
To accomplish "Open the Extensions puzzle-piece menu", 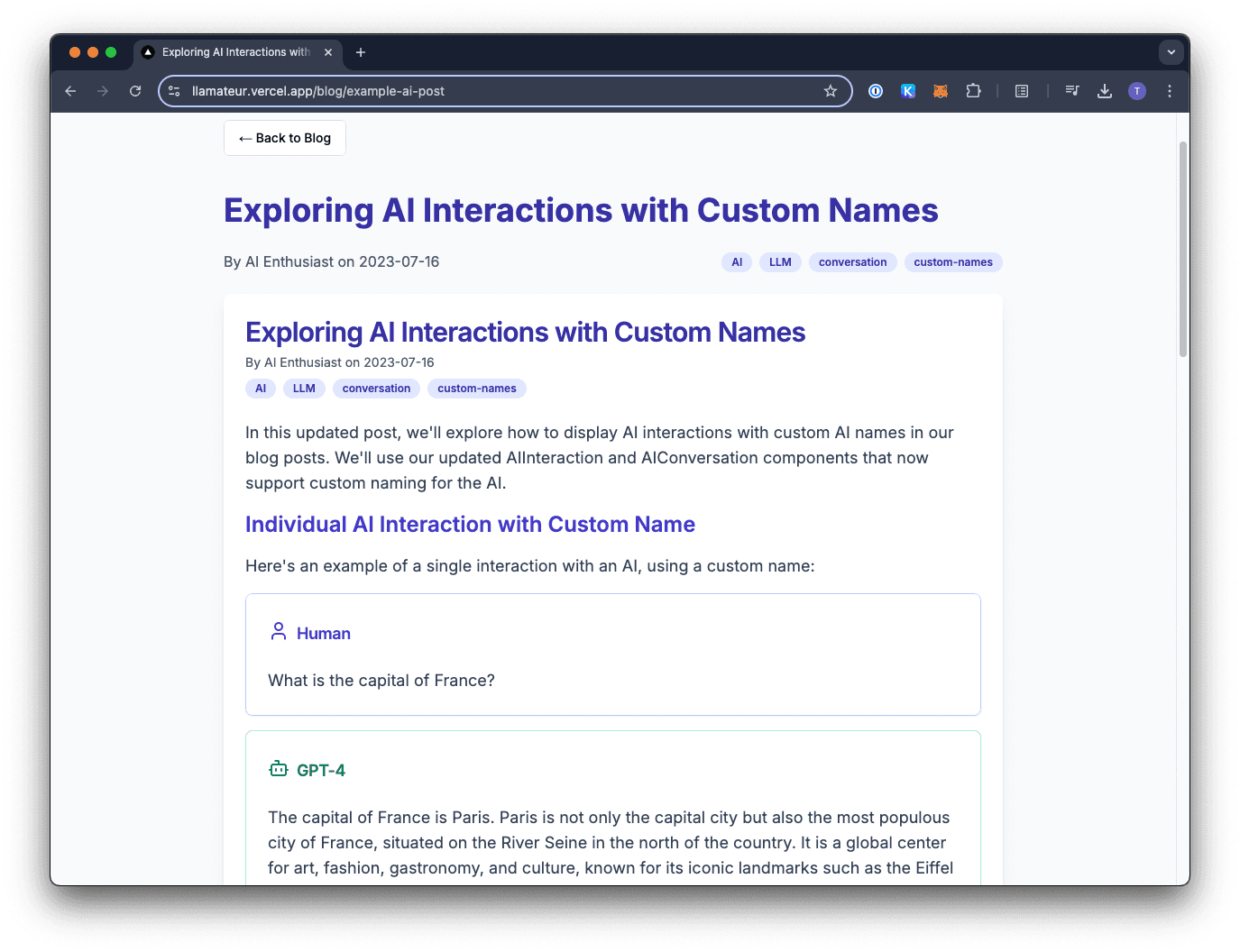I will (974, 91).
